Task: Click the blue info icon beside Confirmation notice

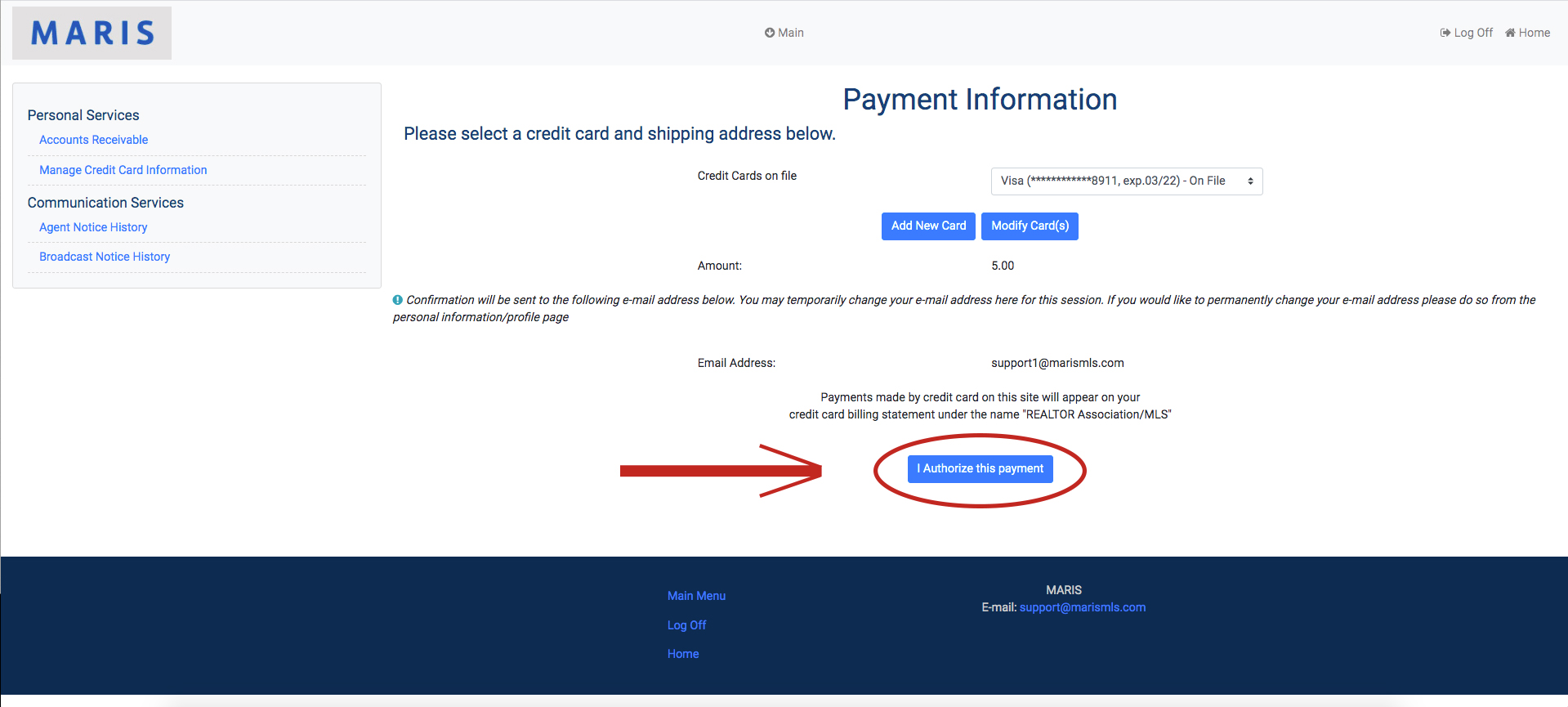Action: tap(398, 300)
